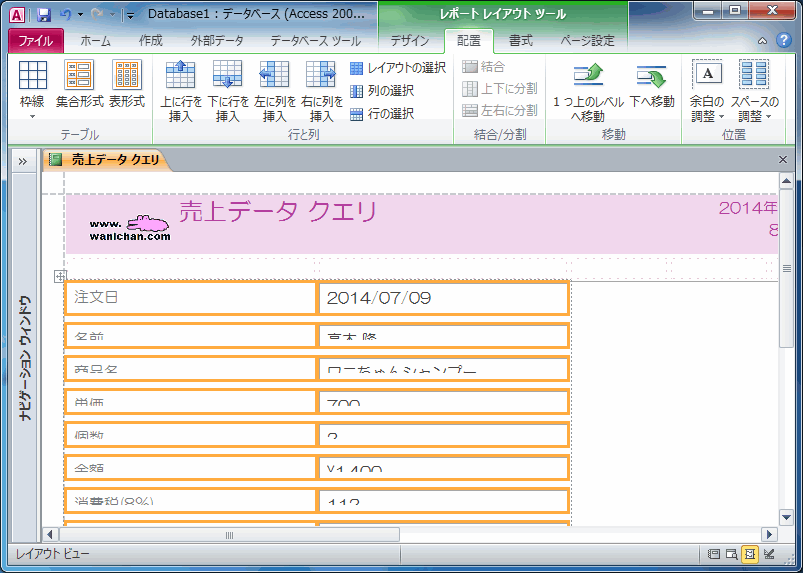The height and width of the screenshot is (573, 803).
Task: Switch to Database Tools (データベース ツール) tab
Action: [x=315, y=41]
